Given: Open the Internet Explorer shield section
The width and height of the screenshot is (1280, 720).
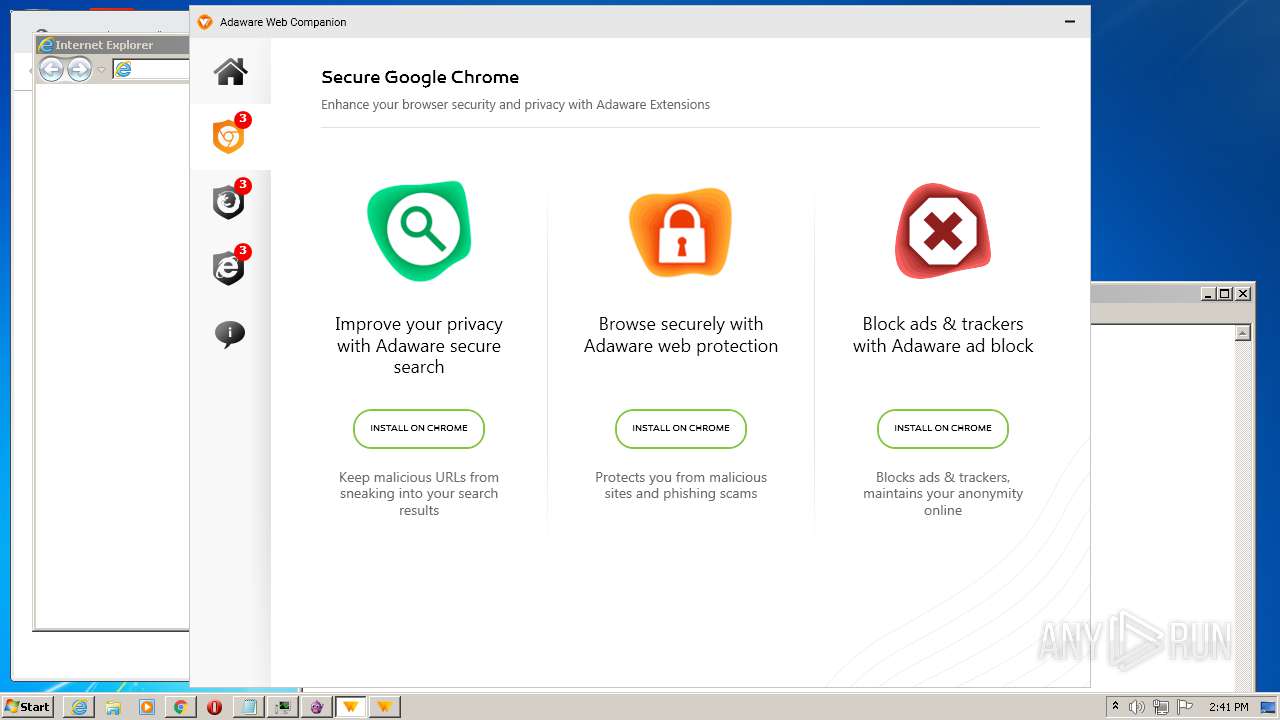Looking at the screenshot, I should click(229, 268).
